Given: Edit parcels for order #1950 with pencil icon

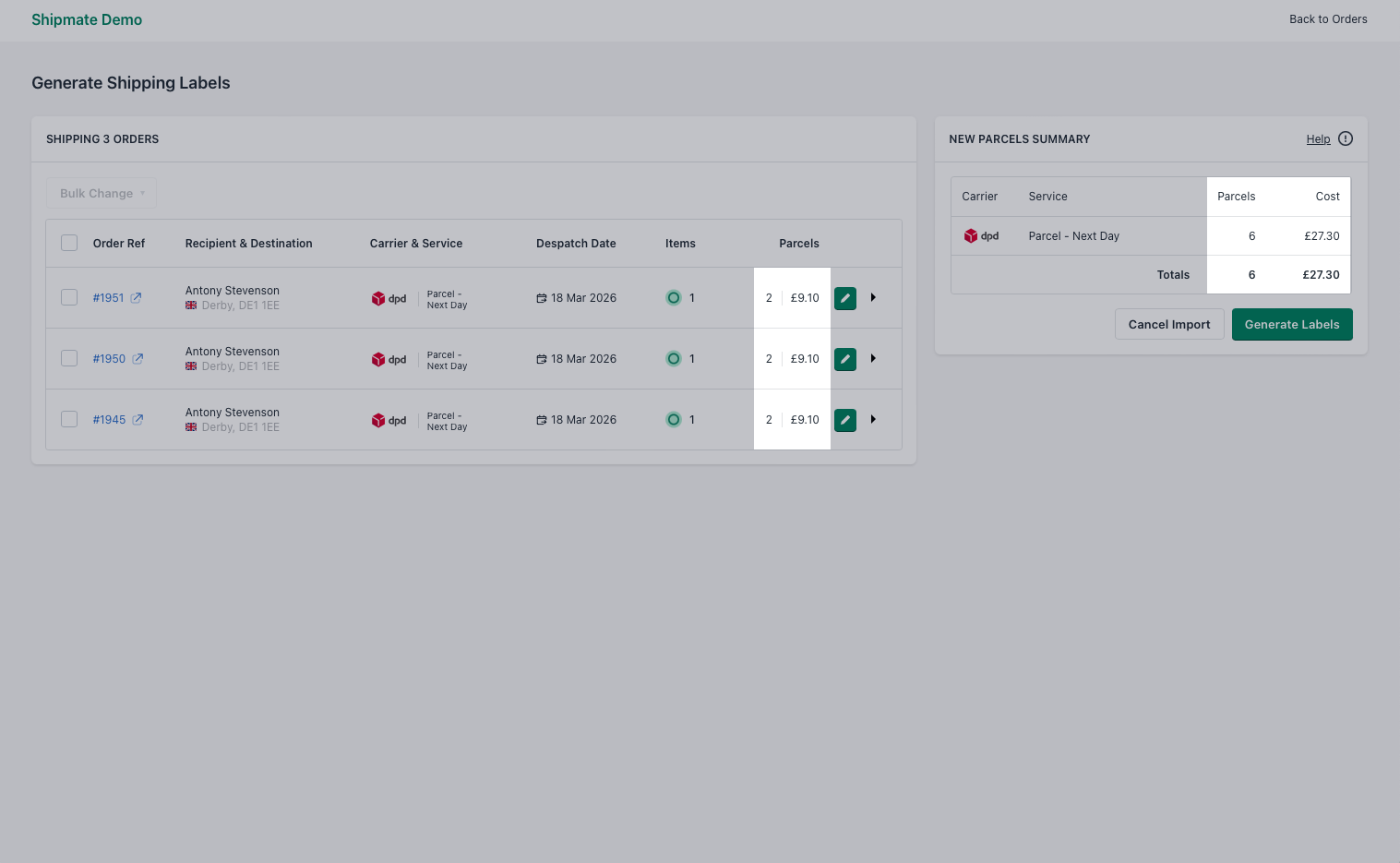Looking at the screenshot, I should point(844,358).
